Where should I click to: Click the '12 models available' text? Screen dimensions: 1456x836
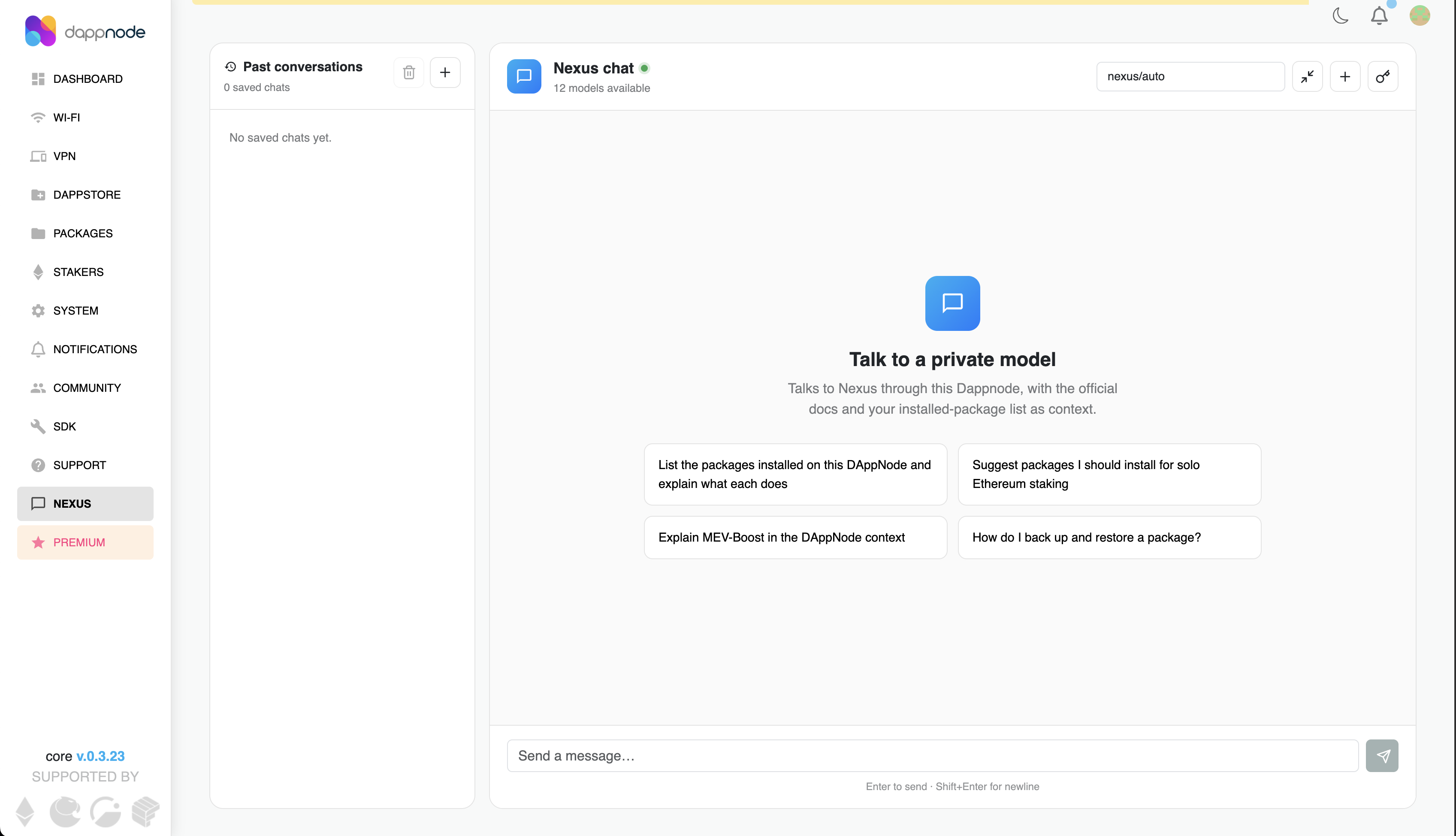point(601,88)
